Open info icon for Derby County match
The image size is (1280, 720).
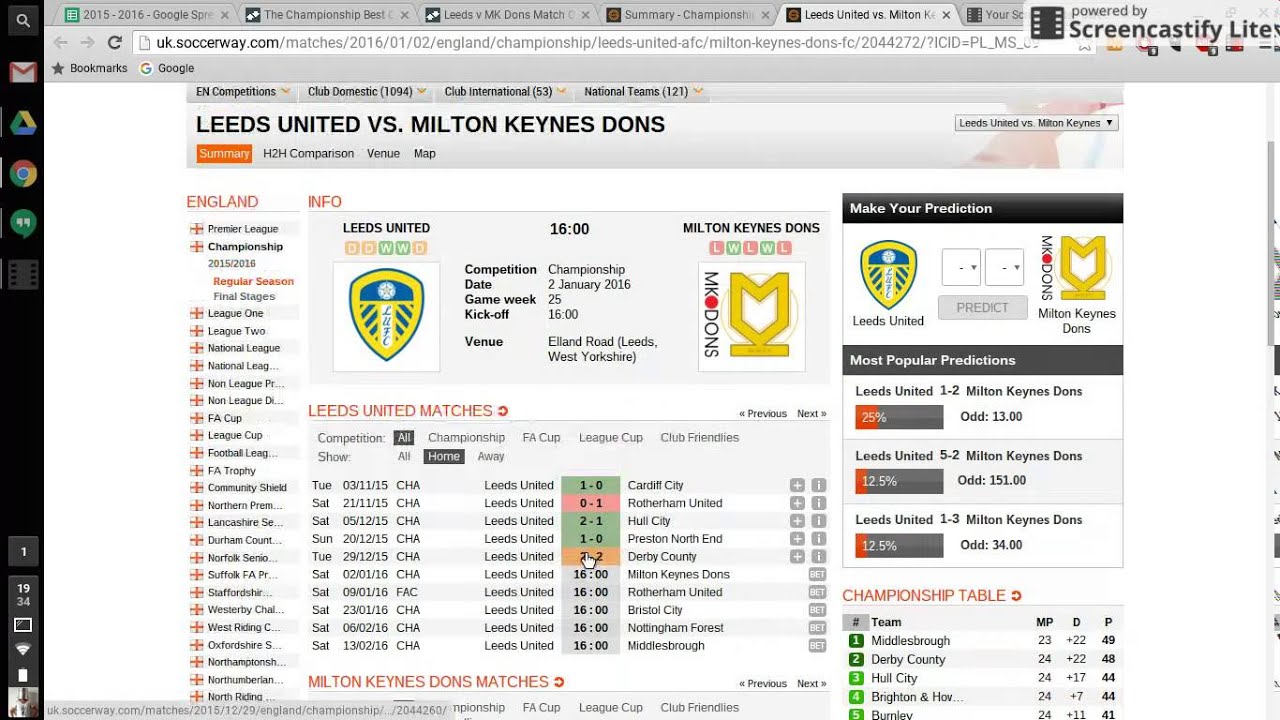pyautogui.click(x=818, y=557)
